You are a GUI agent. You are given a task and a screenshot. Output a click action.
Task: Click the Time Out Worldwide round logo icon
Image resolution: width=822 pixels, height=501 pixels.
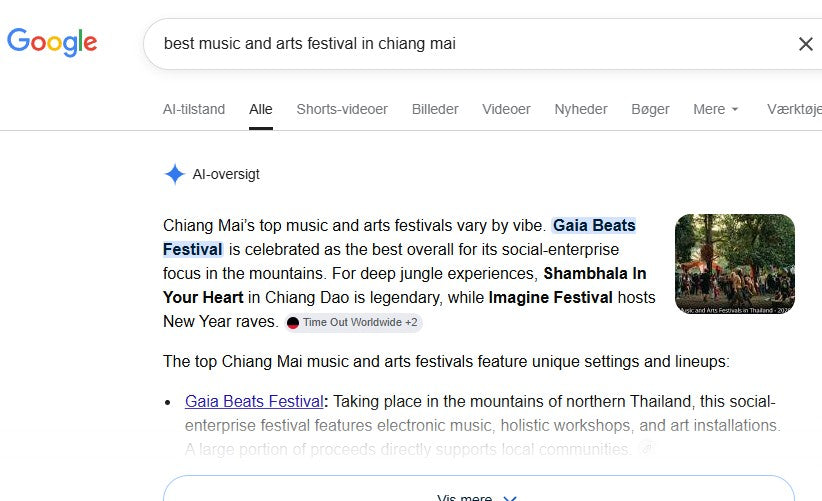(293, 323)
